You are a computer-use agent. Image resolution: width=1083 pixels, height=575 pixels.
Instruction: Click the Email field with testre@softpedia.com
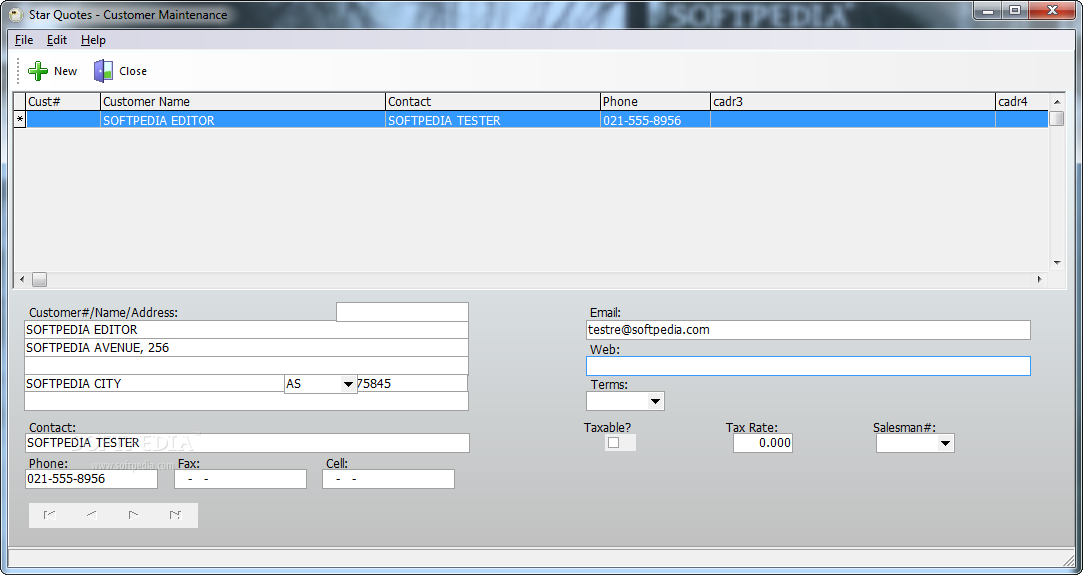pos(808,330)
